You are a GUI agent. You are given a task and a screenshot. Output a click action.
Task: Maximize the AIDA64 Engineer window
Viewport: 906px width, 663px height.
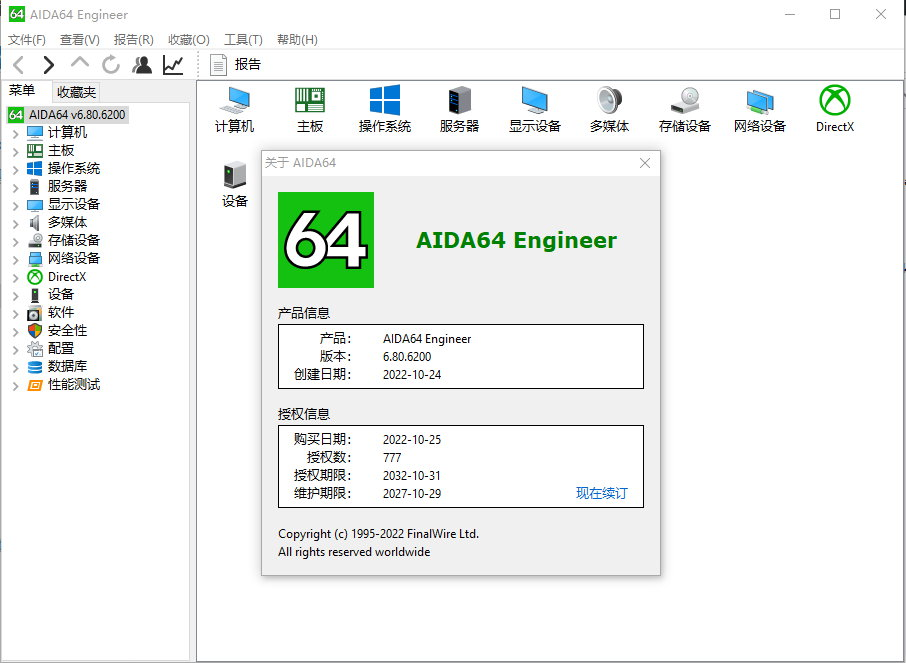click(835, 14)
